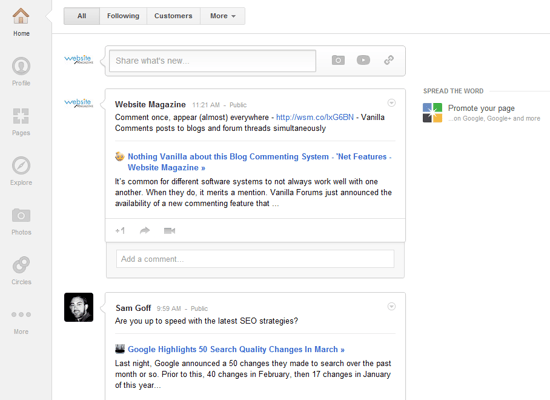Expand the More dropdown in stream filters
This screenshot has width=550, height=400.
click(x=223, y=16)
